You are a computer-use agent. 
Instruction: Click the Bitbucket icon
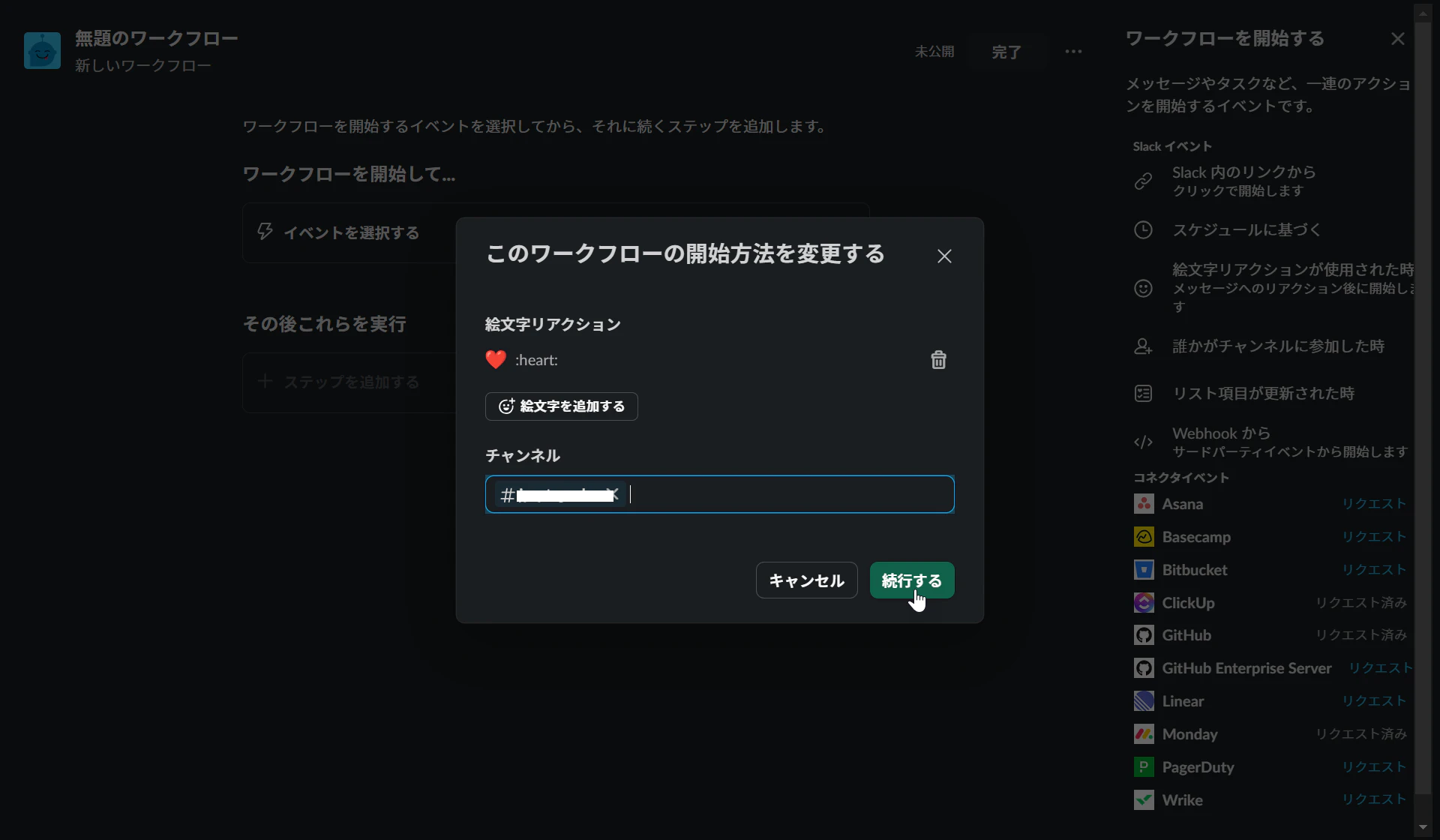coord(1144,570)
